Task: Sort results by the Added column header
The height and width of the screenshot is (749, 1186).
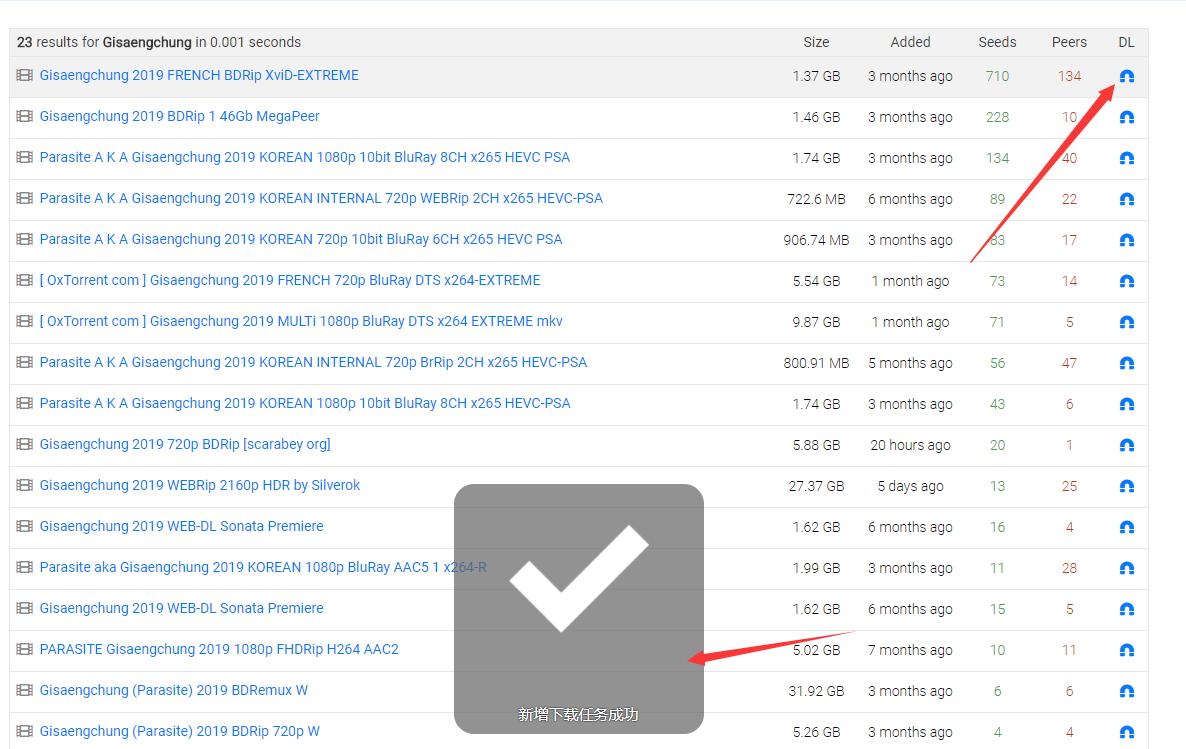Action: tap(910, 42)
